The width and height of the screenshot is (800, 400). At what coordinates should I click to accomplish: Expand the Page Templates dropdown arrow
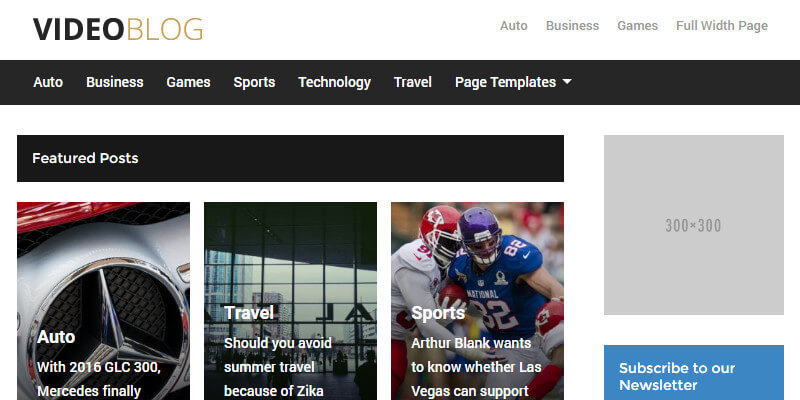point(567,82)
